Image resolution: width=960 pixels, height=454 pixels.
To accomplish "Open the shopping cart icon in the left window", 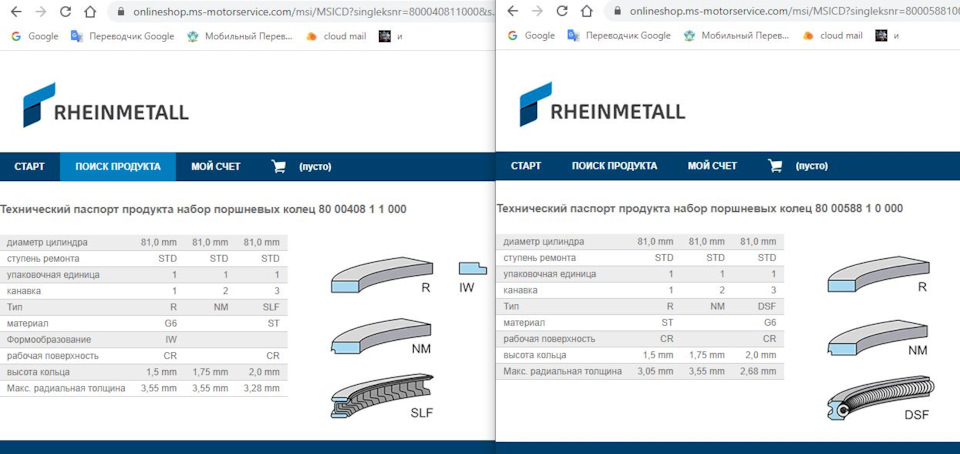I will tap(279, 166).
